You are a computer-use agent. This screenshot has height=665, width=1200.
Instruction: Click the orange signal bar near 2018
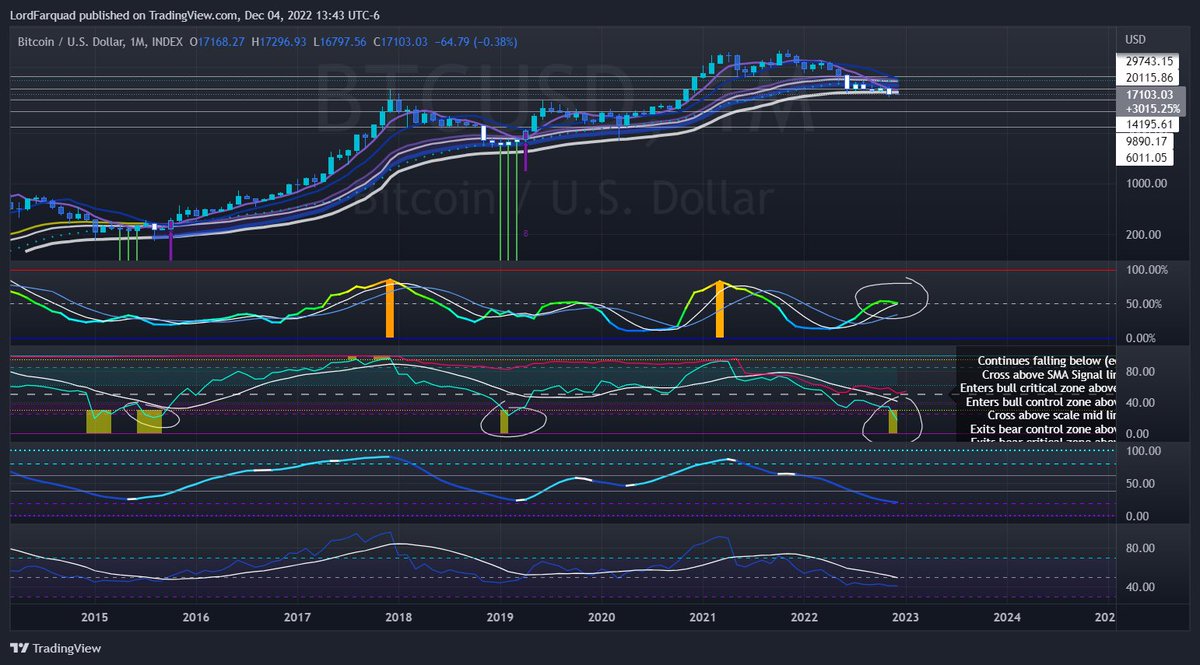point(391,308)
